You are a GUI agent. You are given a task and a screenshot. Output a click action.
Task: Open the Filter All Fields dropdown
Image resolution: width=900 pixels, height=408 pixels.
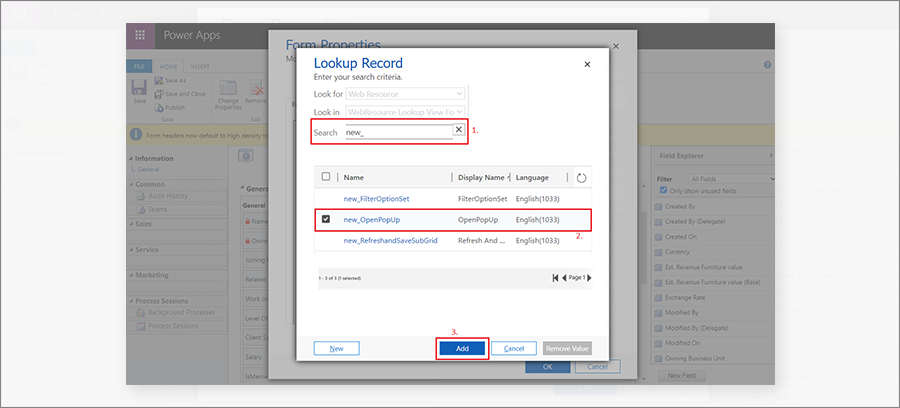pyautogui.click(x=732, y=179)
